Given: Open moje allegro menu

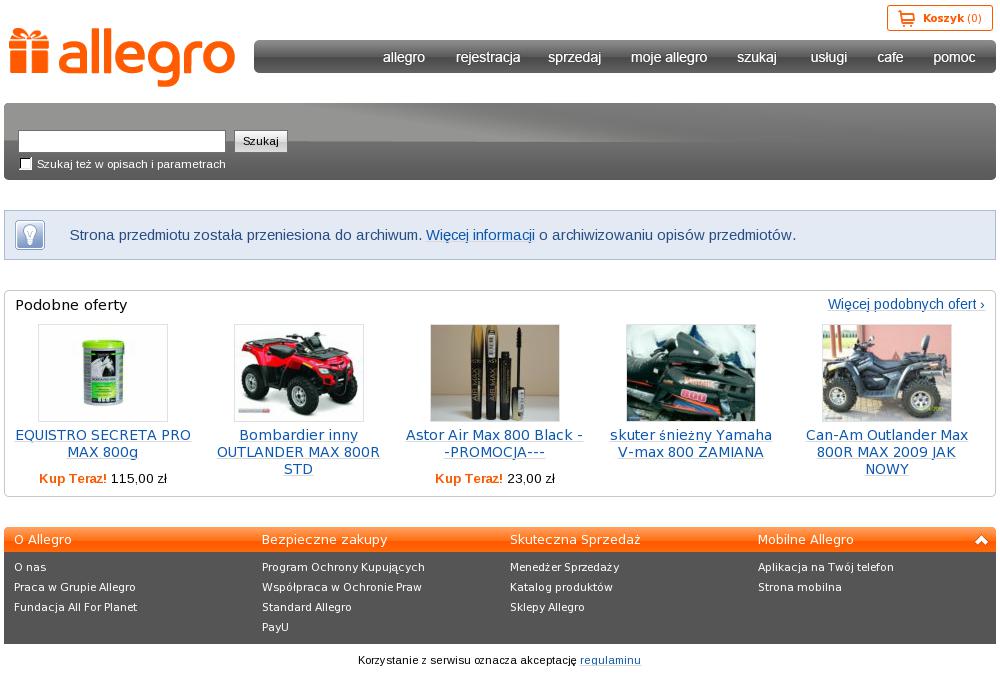Looking at the screenshot, I should 669,57.
